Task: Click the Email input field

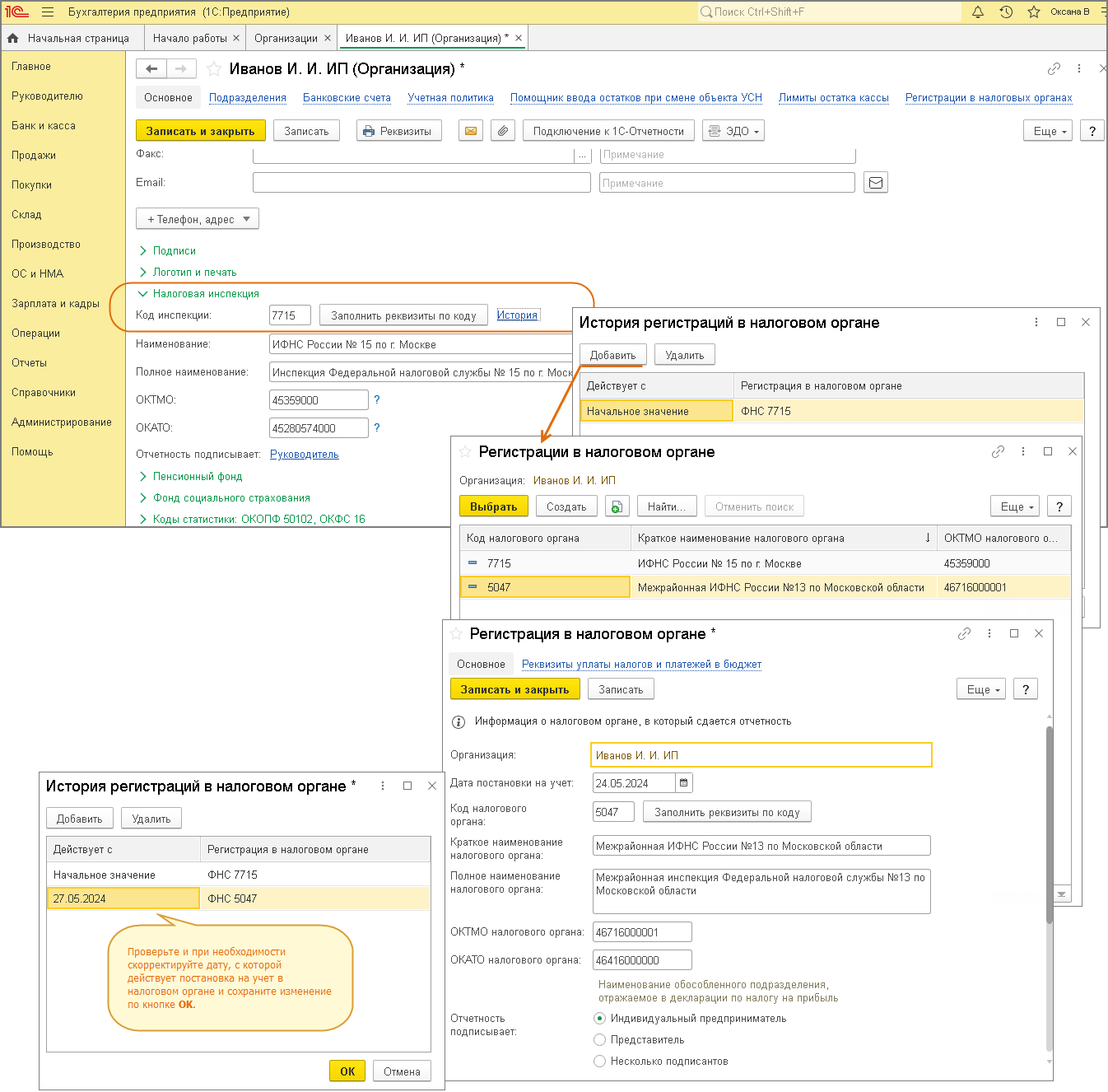Action: [x=421, y=183]
